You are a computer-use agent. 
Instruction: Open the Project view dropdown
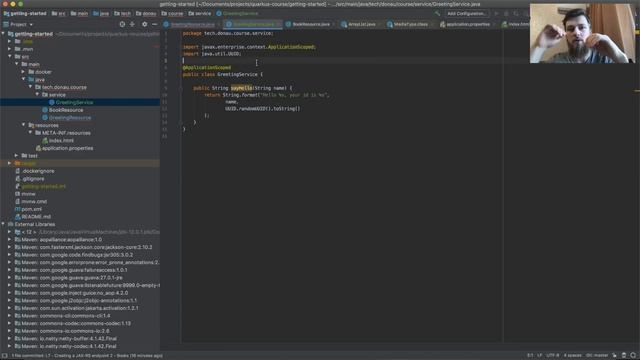point(18,24)
